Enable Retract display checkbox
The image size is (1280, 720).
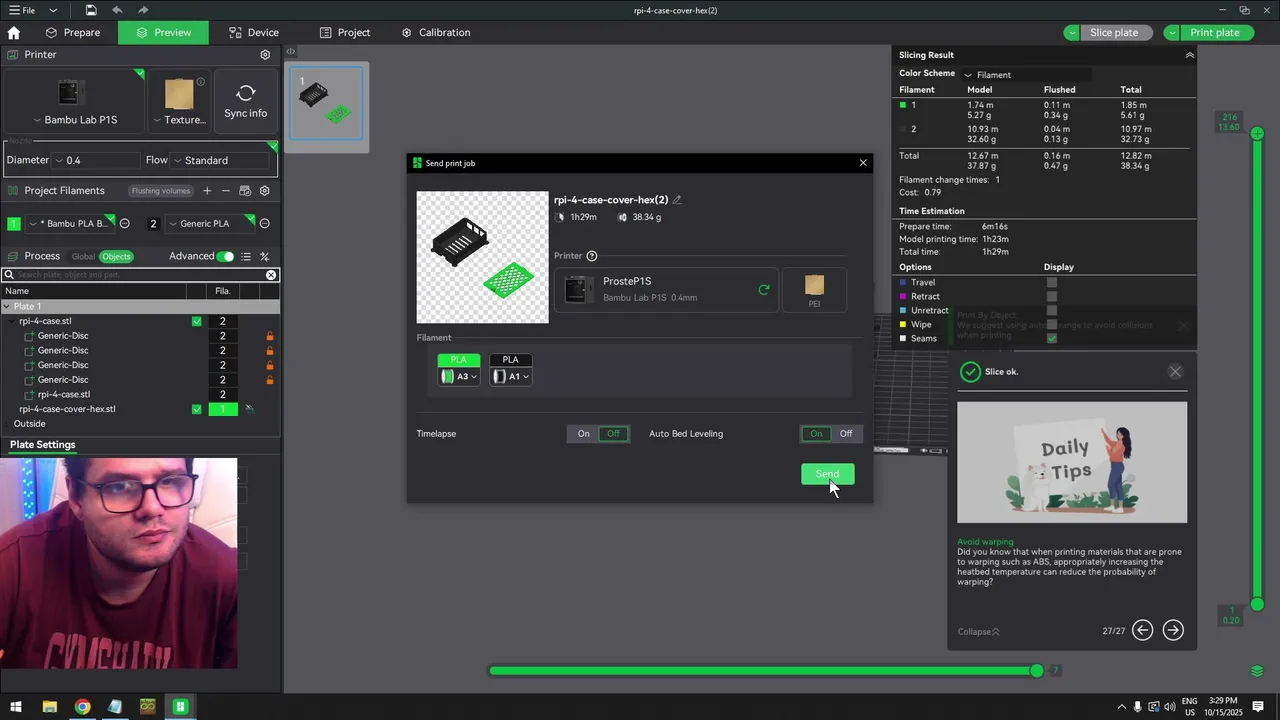click(x=1052, y=297)
